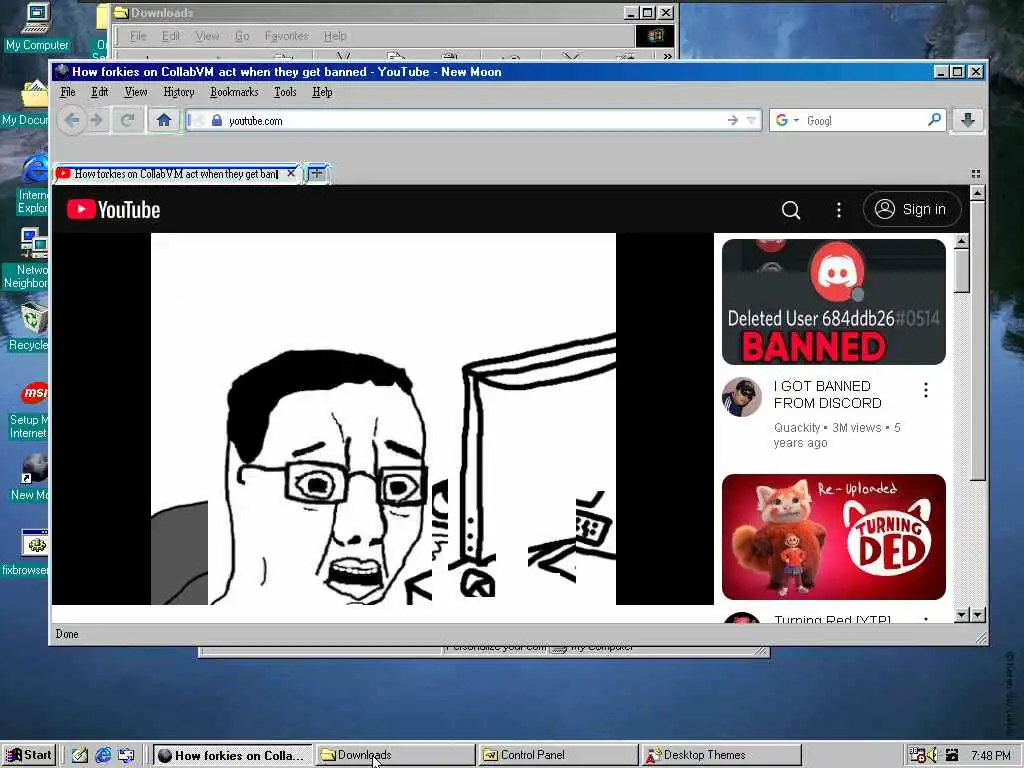Click the Go arrow in the address bar
Viewport: 1024px width, 768px height.
733,120
